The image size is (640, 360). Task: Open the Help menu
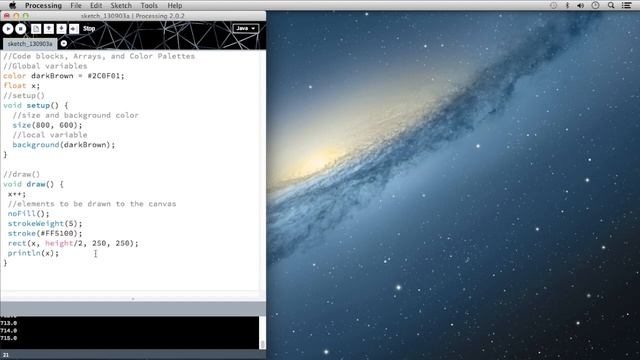[175, 5]
